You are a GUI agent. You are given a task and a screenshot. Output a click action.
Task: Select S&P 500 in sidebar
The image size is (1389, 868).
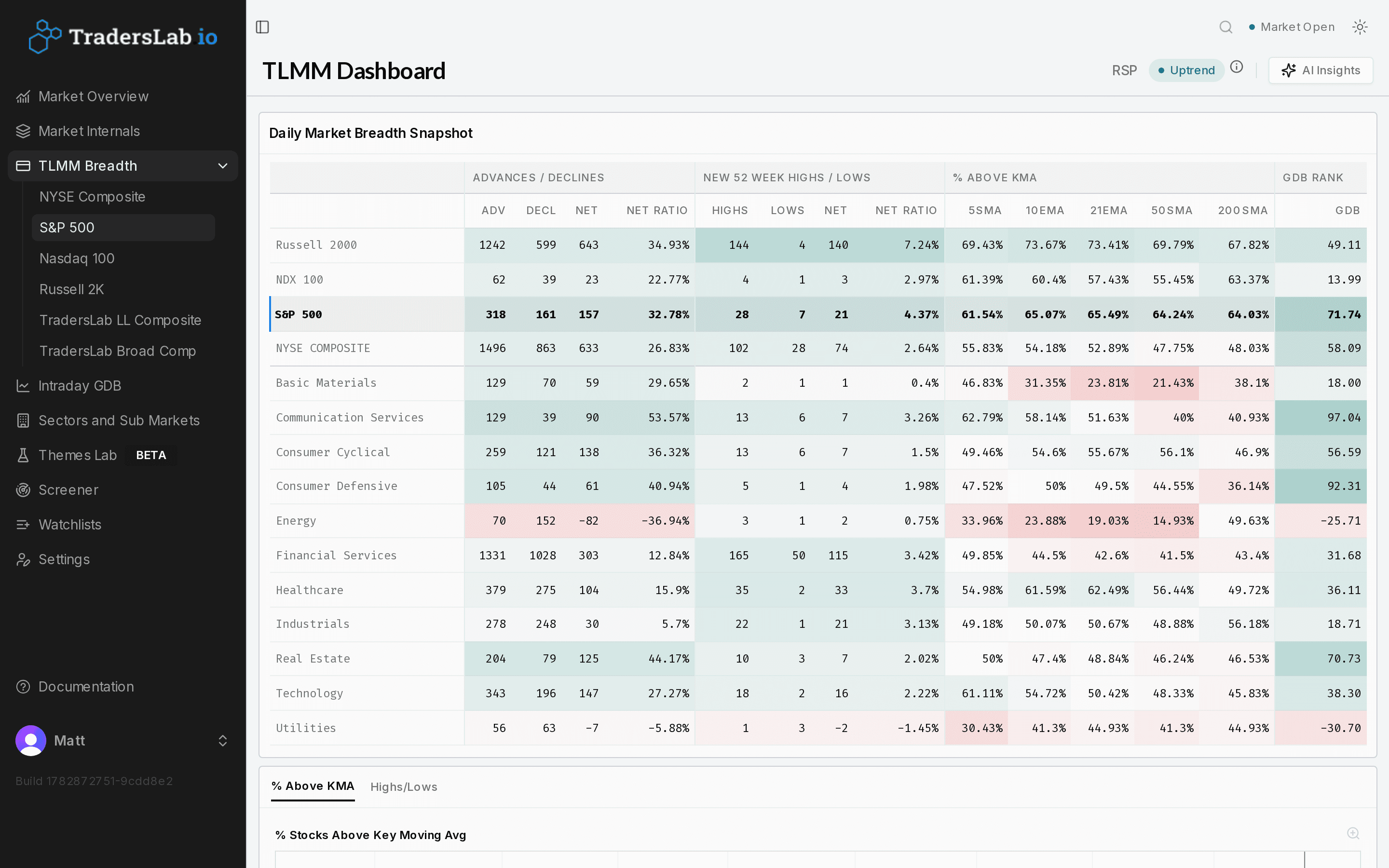click(123, 227)
